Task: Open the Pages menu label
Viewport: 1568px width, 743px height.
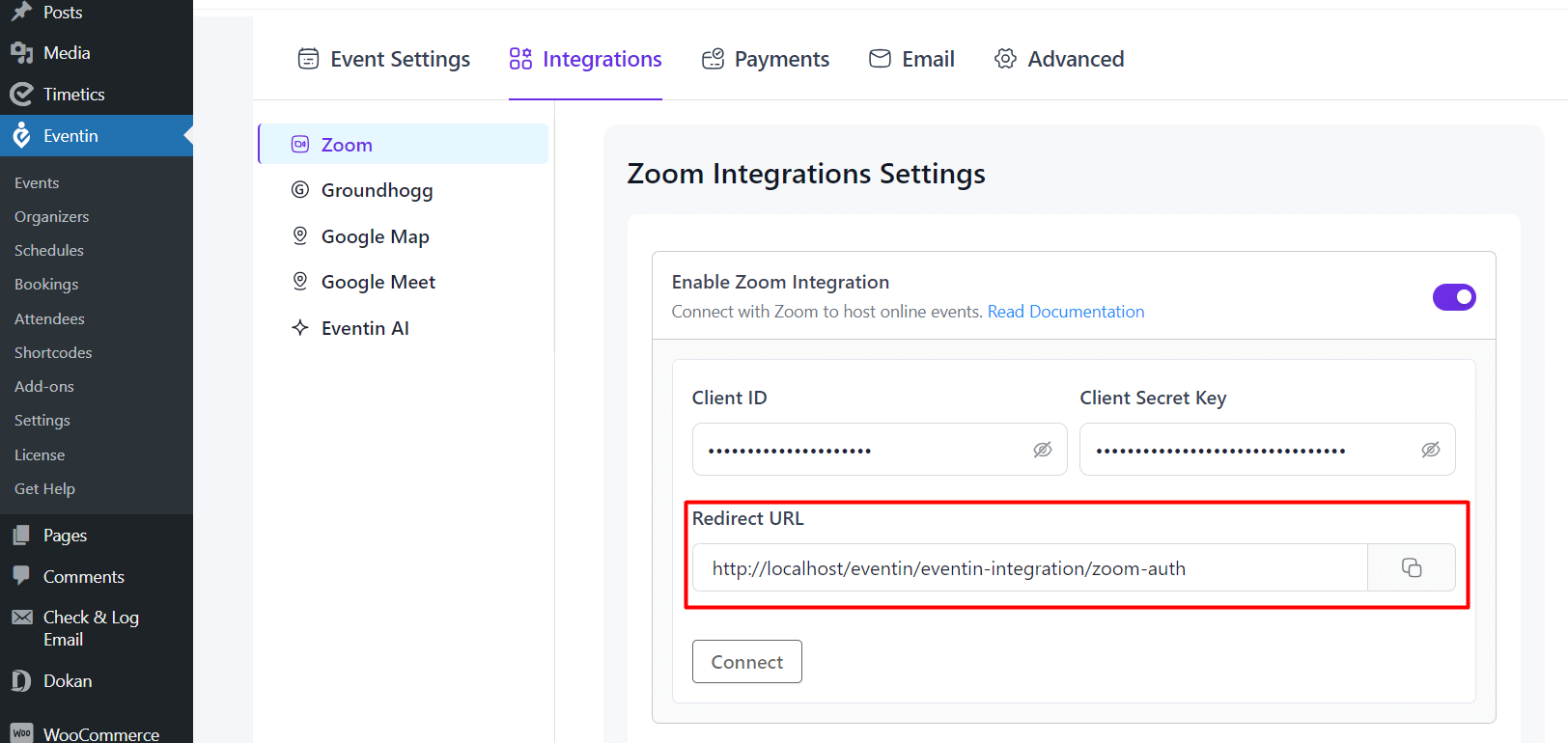Action: tap(65, 536)
